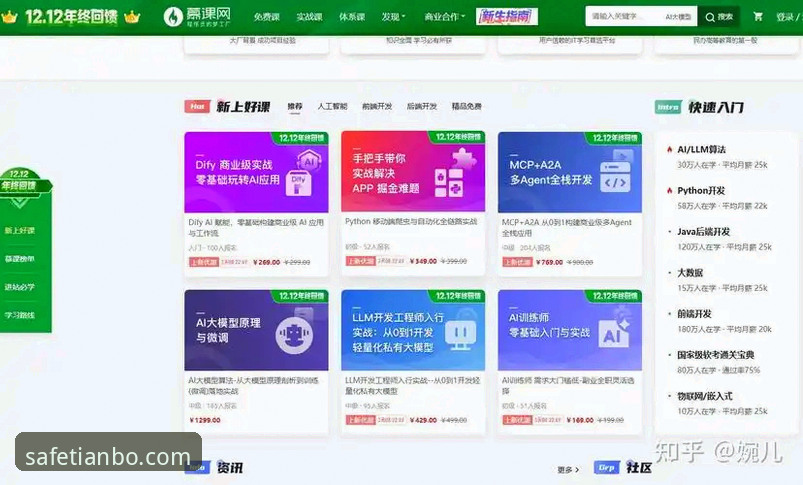Jump to 慕课榜单 in left sidebar
Viewport: 803px width, 485px height.
19,259
